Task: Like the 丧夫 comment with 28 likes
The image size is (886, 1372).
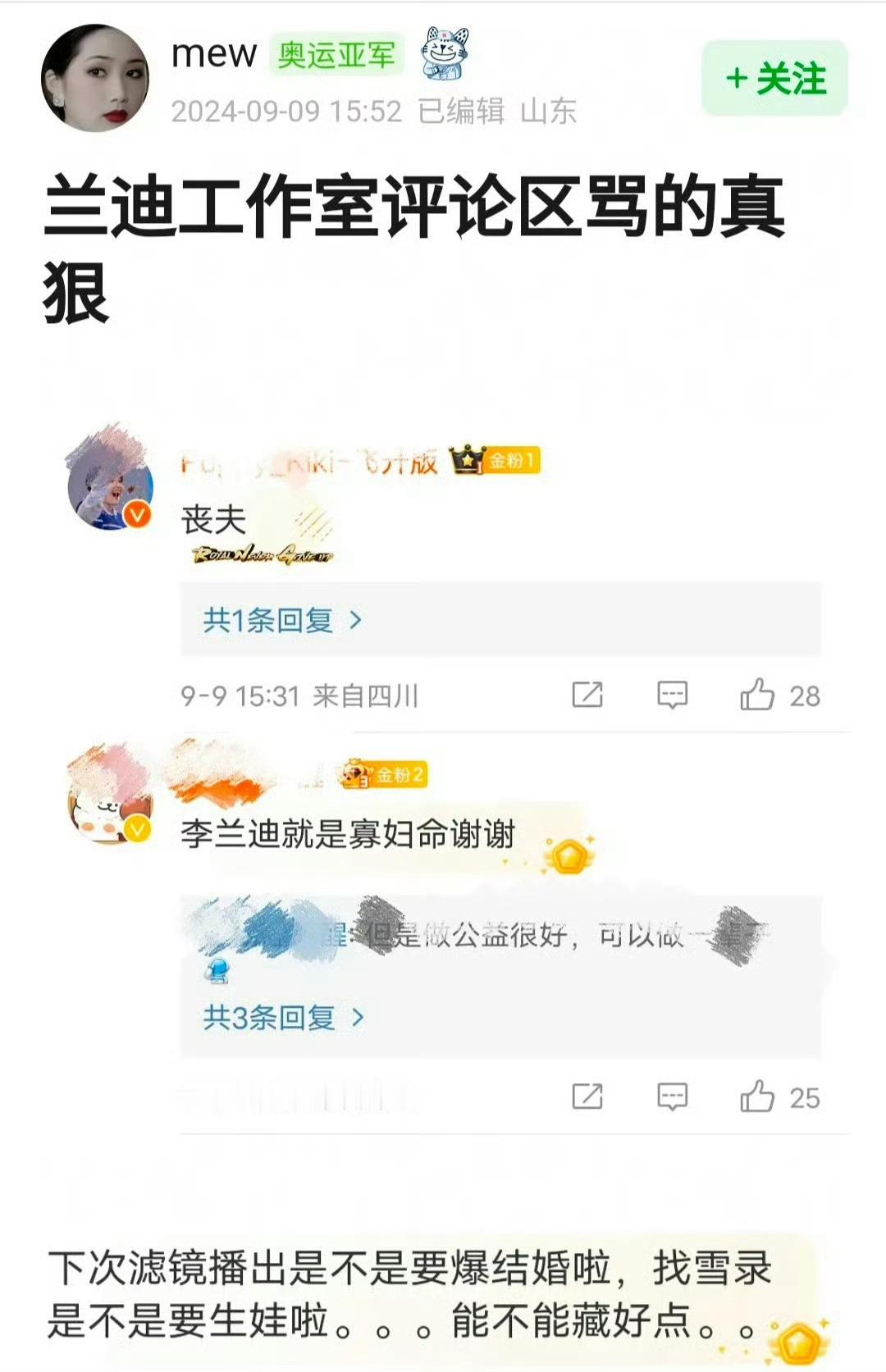Action: (757, 695)
